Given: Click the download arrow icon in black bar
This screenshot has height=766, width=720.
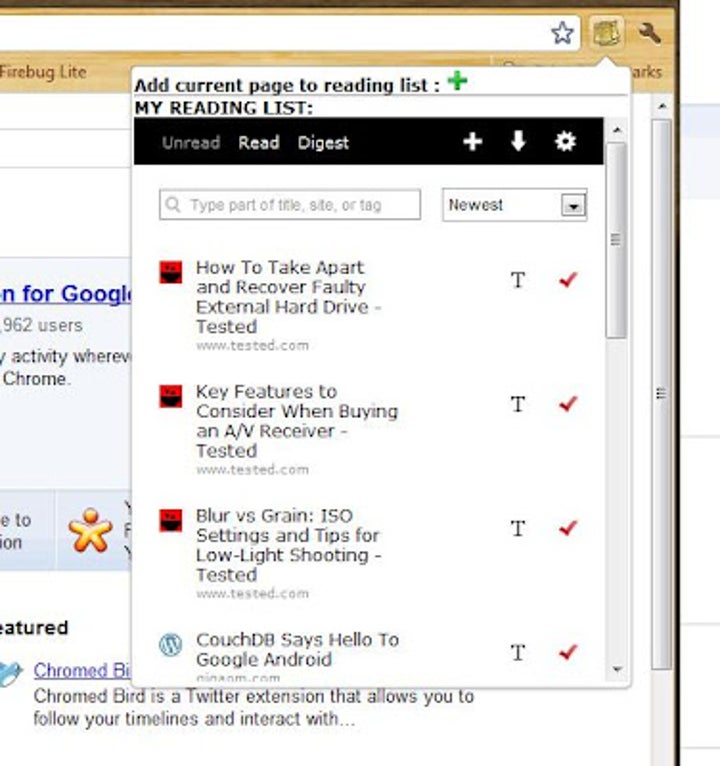Looking at the screenshot, I should 518,142.
